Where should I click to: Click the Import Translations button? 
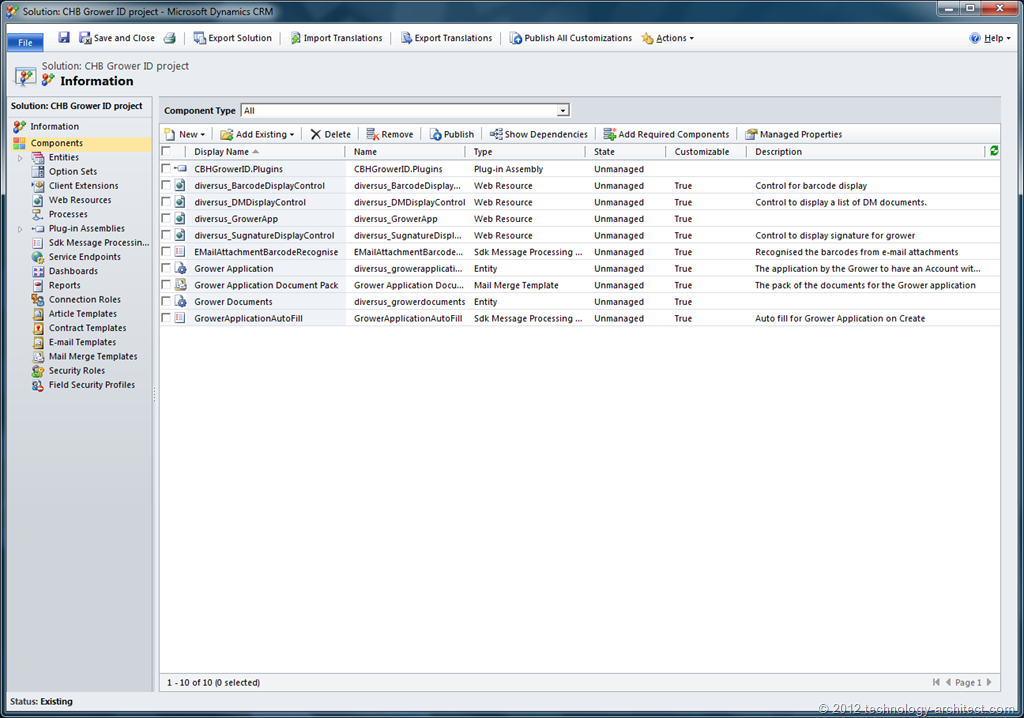pyautogui.click(x=336, y=38)
